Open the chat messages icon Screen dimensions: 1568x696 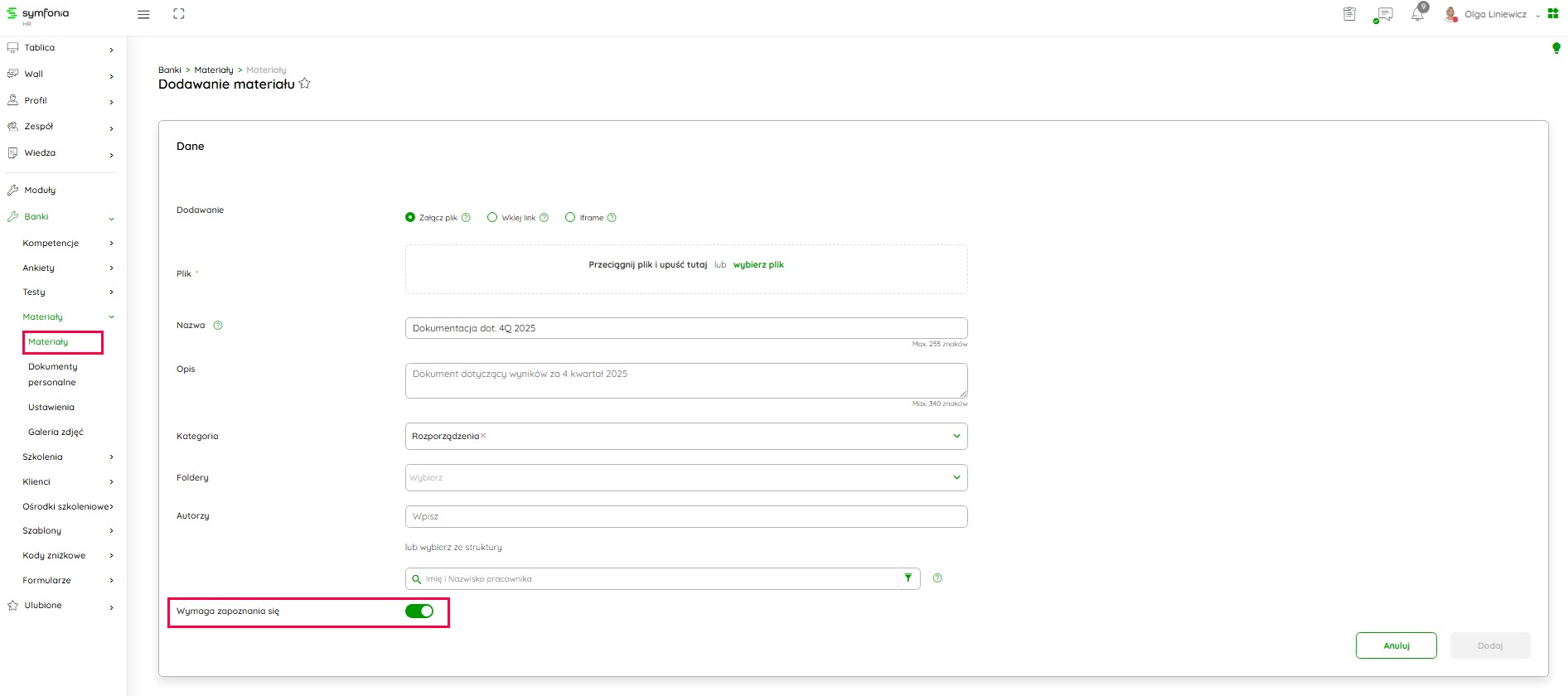tap(1383, 15)
